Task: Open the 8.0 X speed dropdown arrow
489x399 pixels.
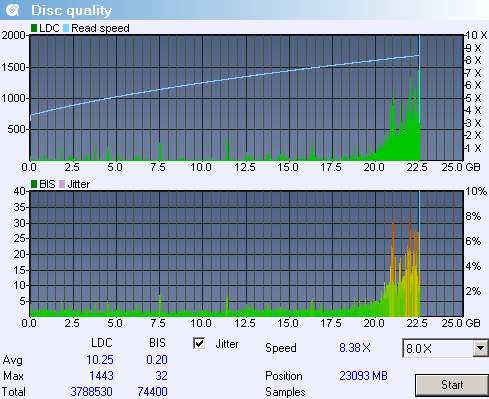Action: click(x=480, y=348)
